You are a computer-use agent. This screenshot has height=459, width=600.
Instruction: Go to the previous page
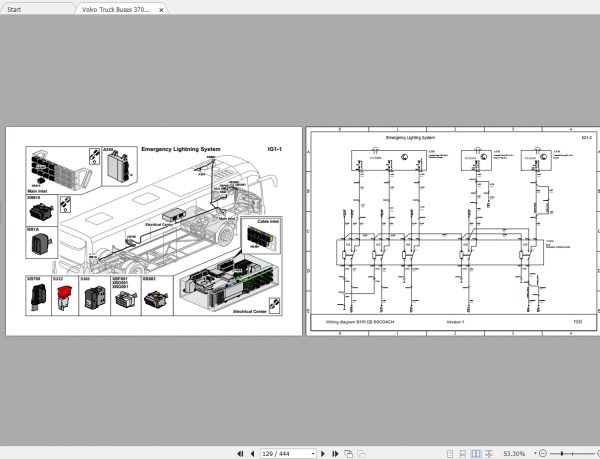click(x=252, y=454)
